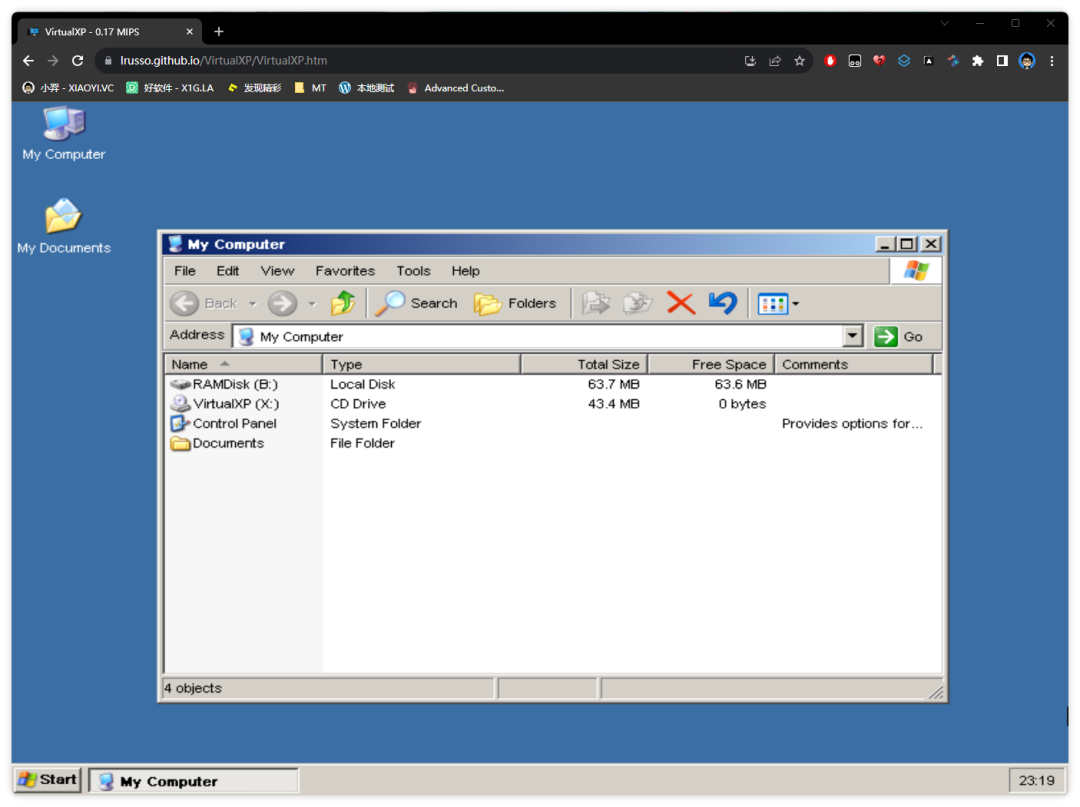Click the red Delete X icon
The height and width of the screenshot is (807, 1080).
(x=680, y=303)
